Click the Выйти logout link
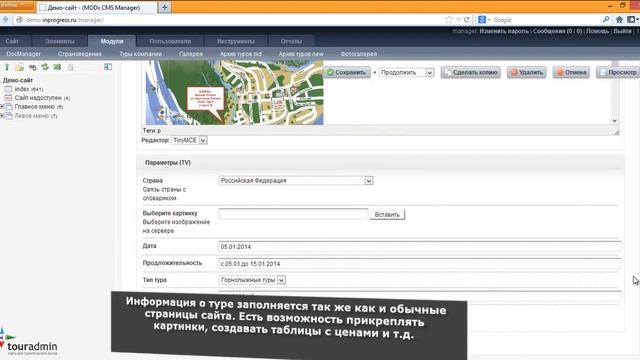Viewport: 640px width, 360px height. (622, 31)
